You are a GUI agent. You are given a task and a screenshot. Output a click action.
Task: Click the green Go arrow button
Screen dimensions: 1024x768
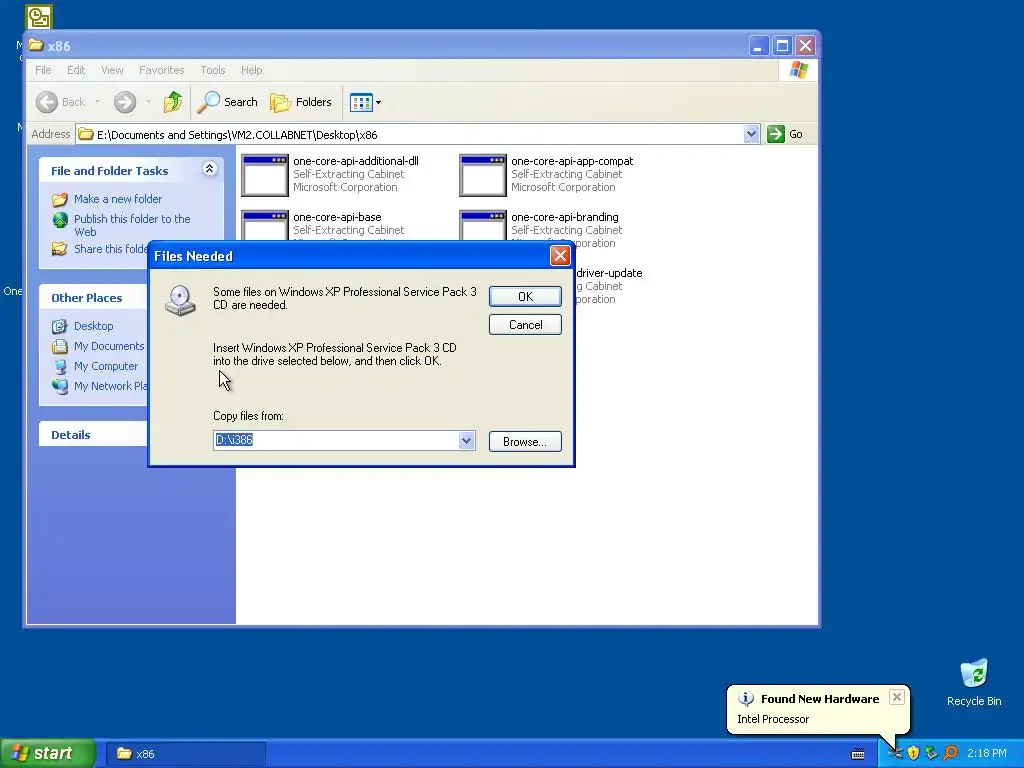click(x=775, y=134)
